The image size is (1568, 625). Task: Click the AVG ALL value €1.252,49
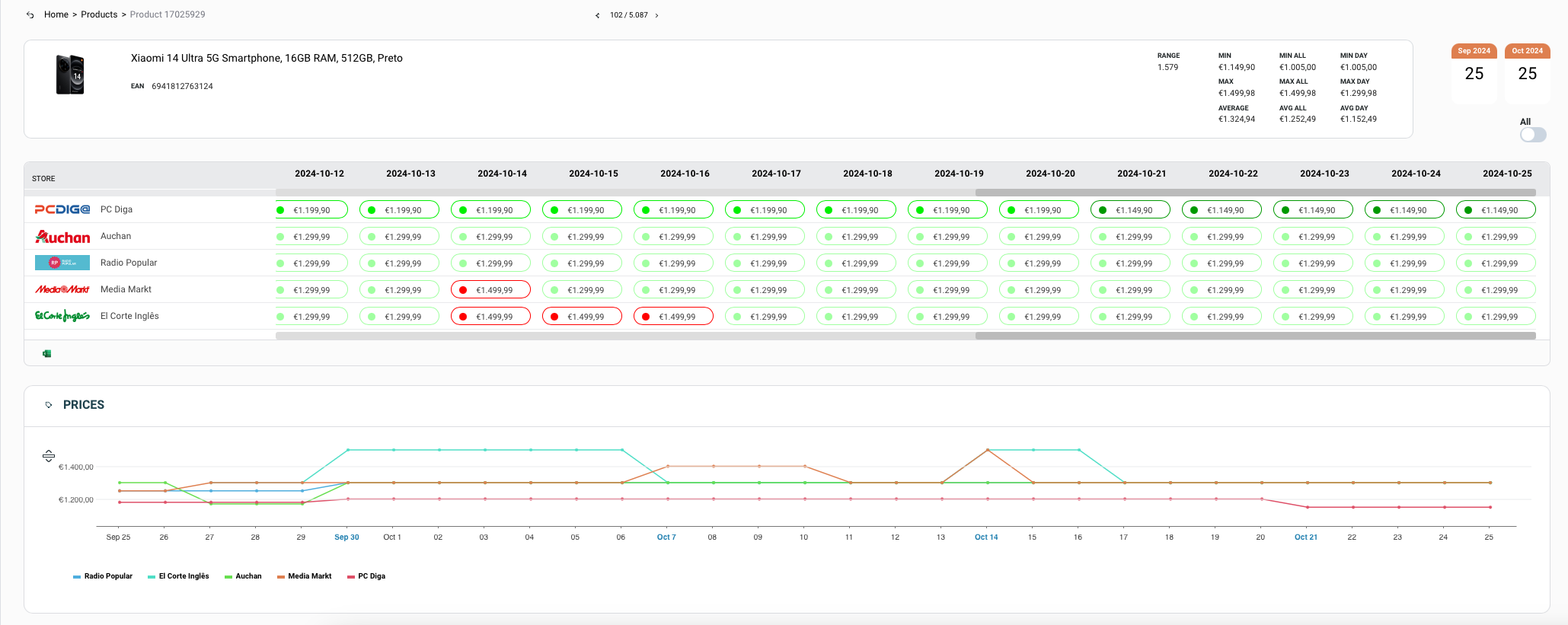pyautogui.click(x=1298, y=119)
